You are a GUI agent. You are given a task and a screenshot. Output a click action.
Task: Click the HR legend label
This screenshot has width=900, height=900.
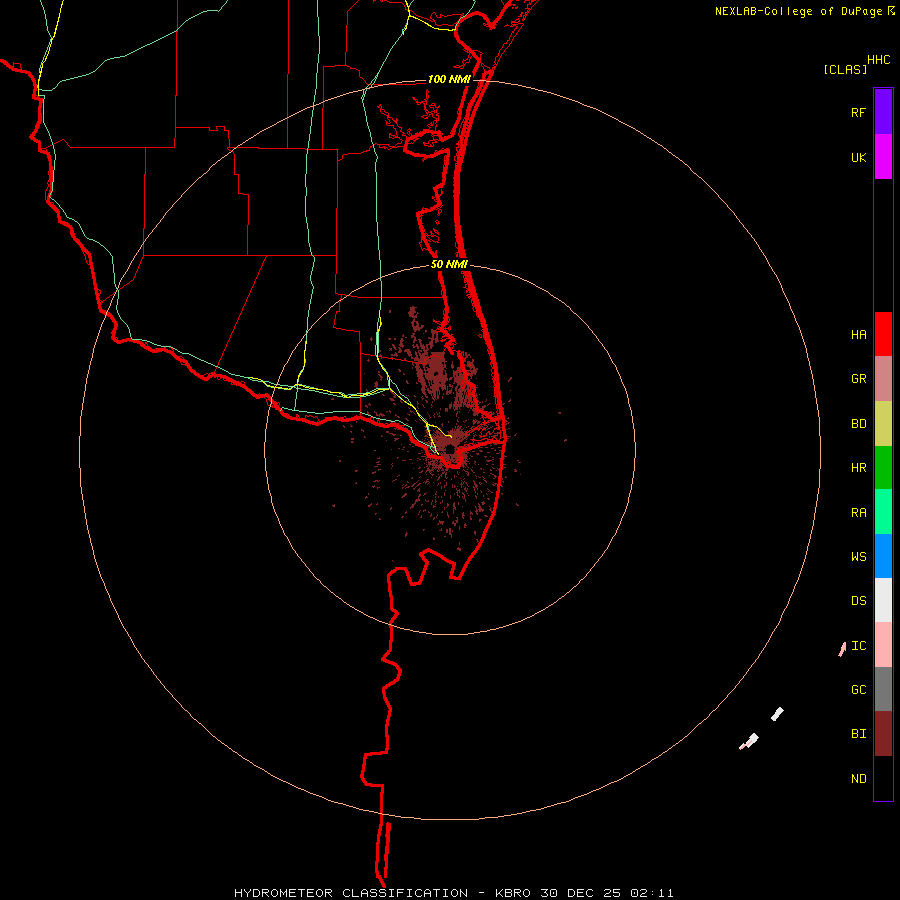tap(858, 468)
